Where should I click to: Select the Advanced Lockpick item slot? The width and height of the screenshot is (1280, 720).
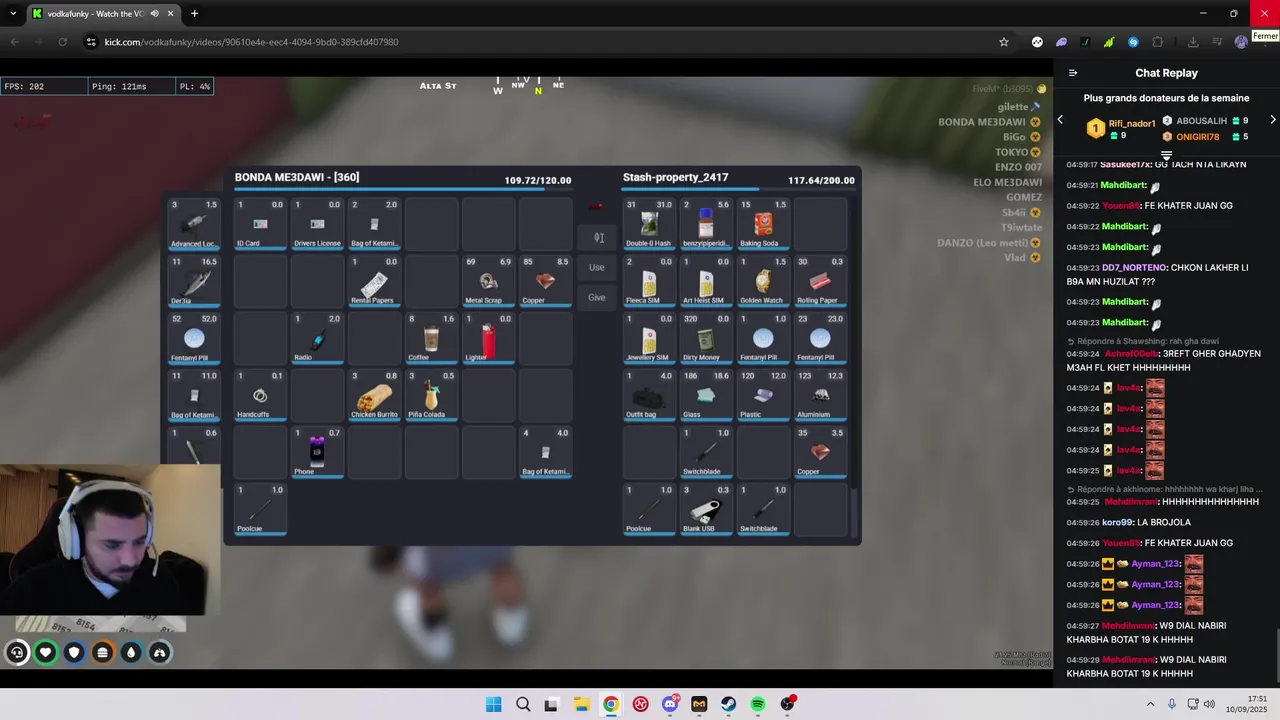point(194,223)
